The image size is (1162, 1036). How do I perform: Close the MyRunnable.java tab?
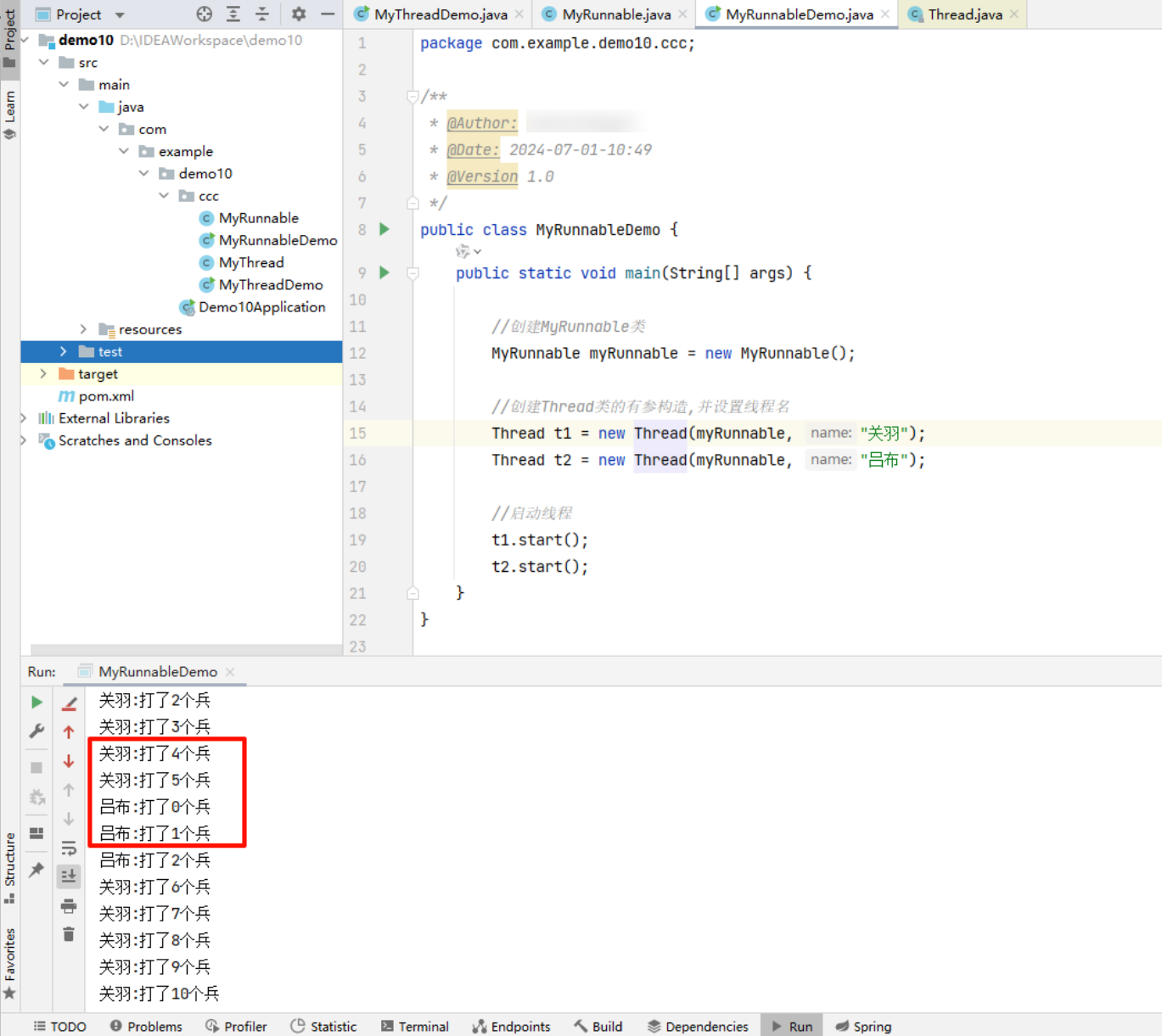click(x=682, y=14)
